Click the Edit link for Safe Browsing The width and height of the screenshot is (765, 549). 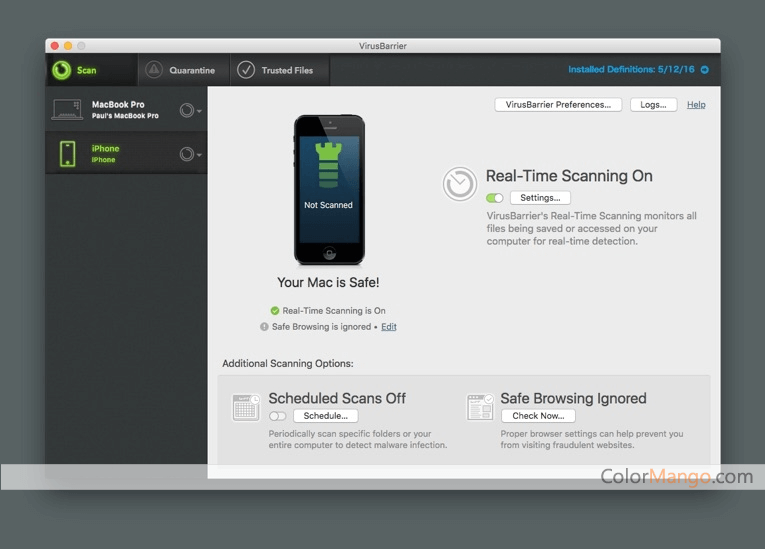coord(389,327)
